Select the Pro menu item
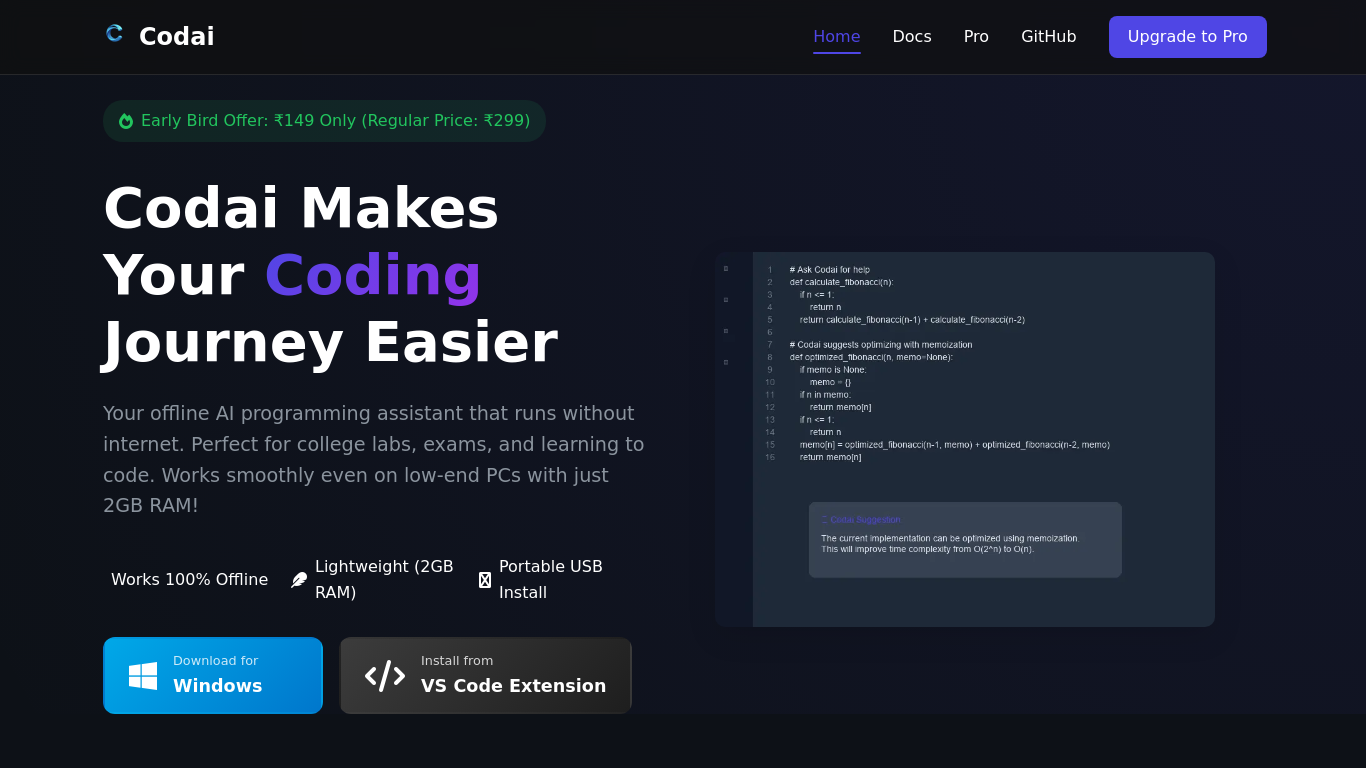Image resolution: width=1366 pixels, height=768 pixels. (975, 36)
